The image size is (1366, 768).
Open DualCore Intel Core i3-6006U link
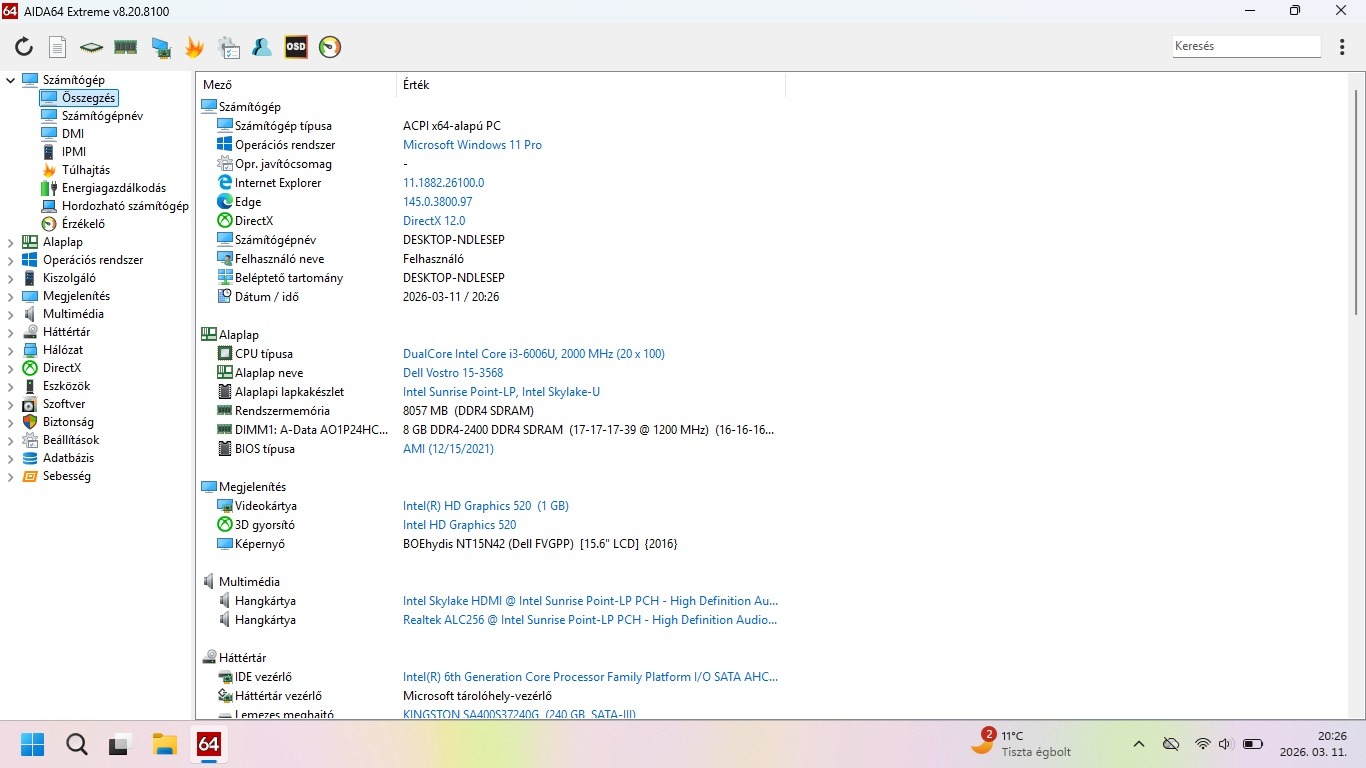tap(534, 354)
